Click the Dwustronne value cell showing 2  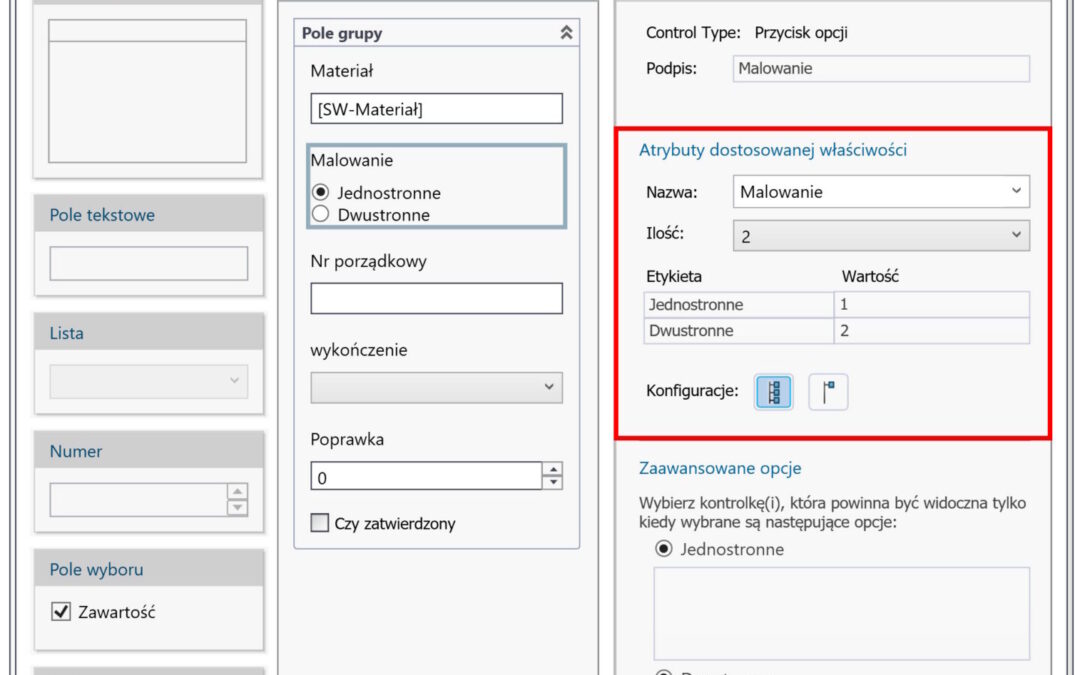[x=930, y=331]
